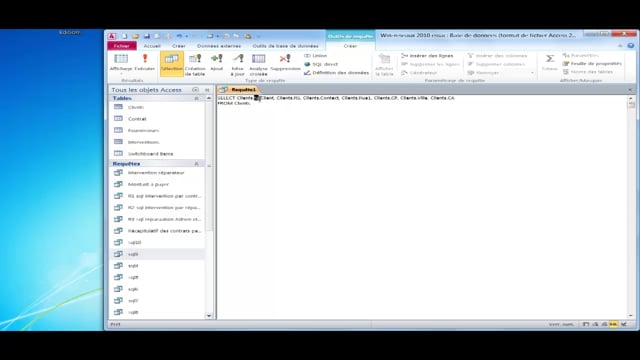Select the Union query option

316,56
